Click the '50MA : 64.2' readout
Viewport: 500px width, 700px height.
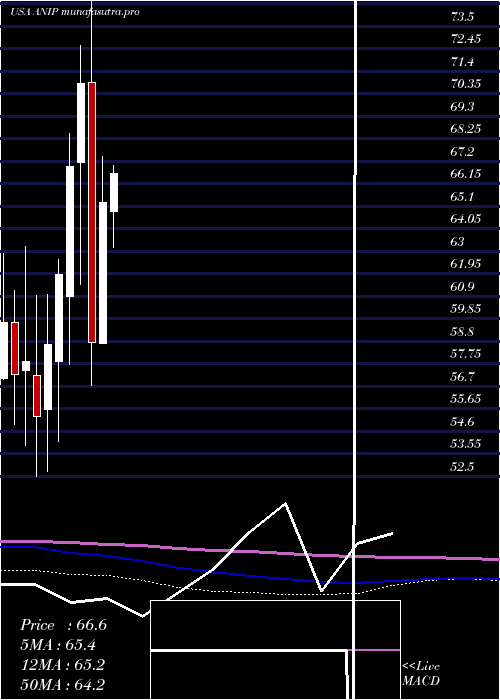pyautogui.click(x=63, y=684)
